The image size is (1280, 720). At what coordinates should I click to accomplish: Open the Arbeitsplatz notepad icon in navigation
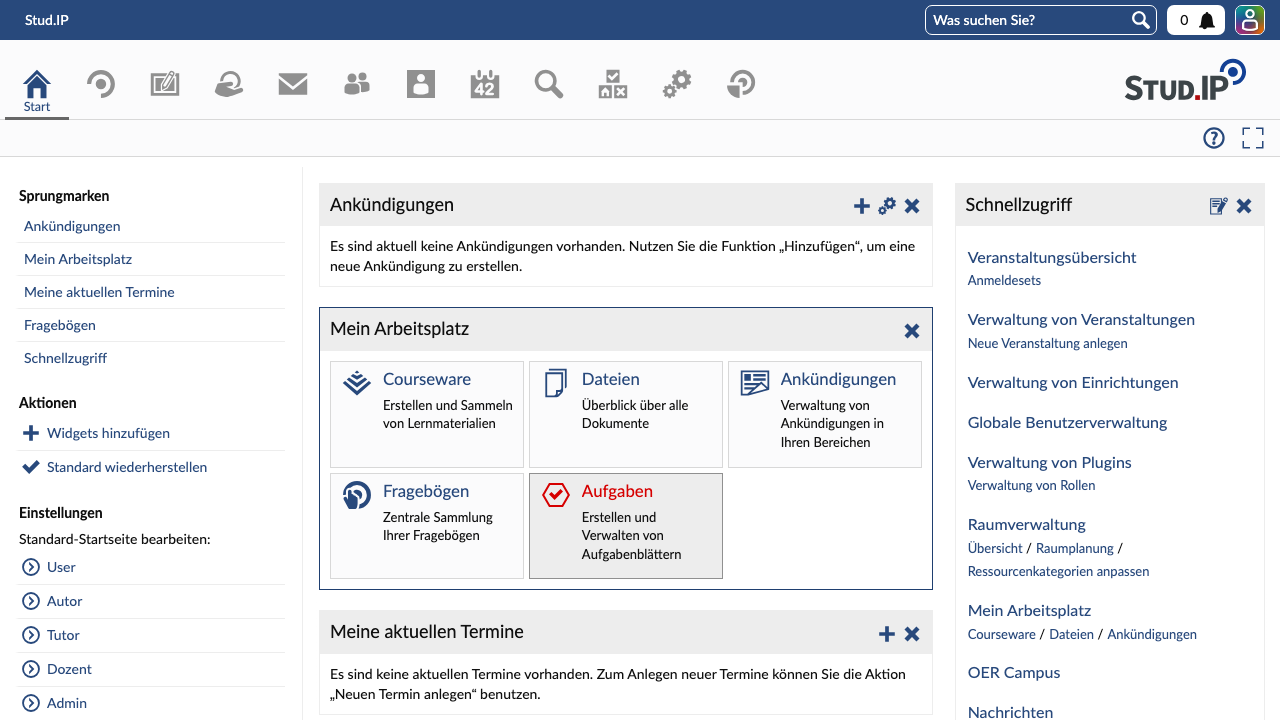165,84
